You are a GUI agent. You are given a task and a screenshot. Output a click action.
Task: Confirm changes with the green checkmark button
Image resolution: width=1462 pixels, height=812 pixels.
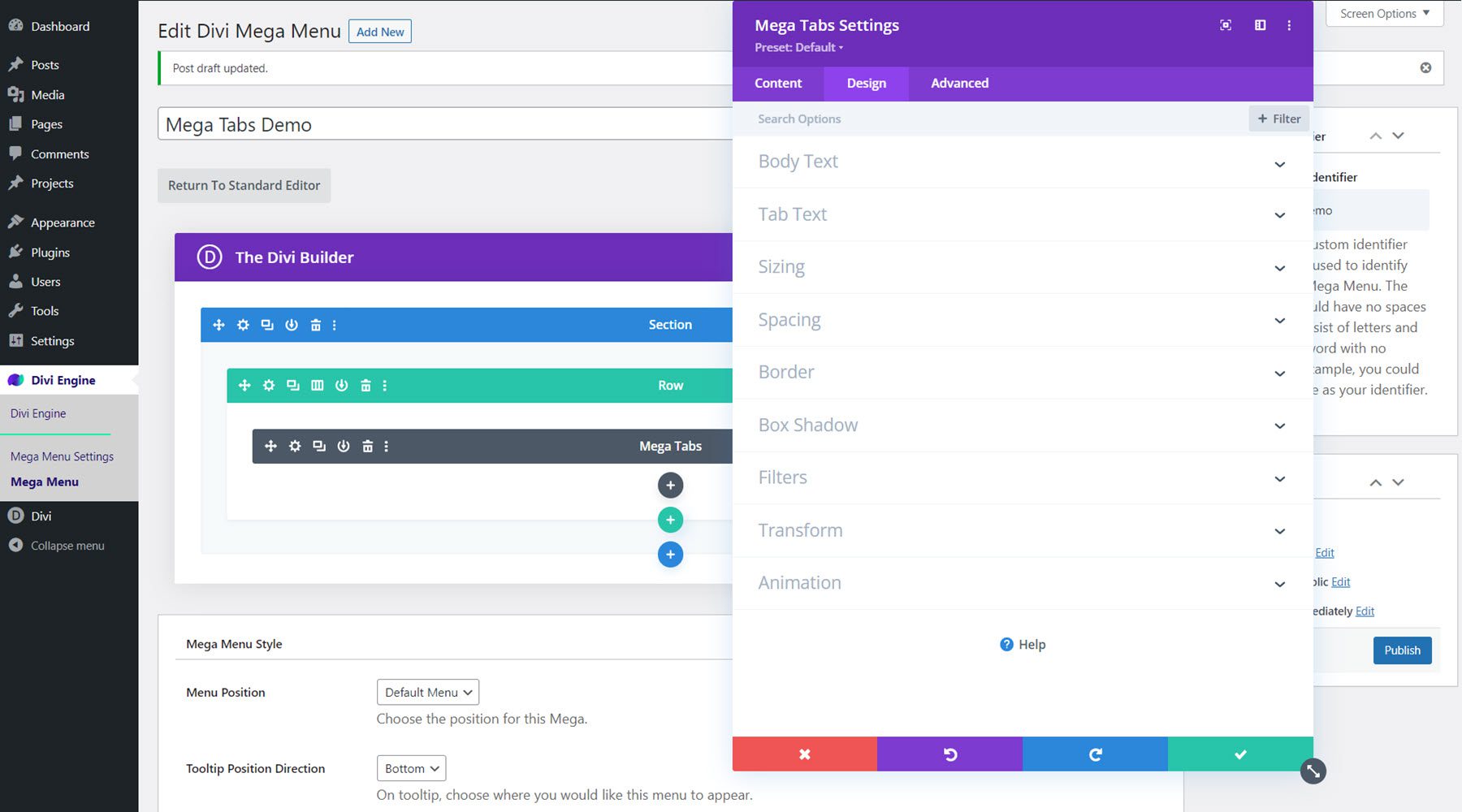1239,754
